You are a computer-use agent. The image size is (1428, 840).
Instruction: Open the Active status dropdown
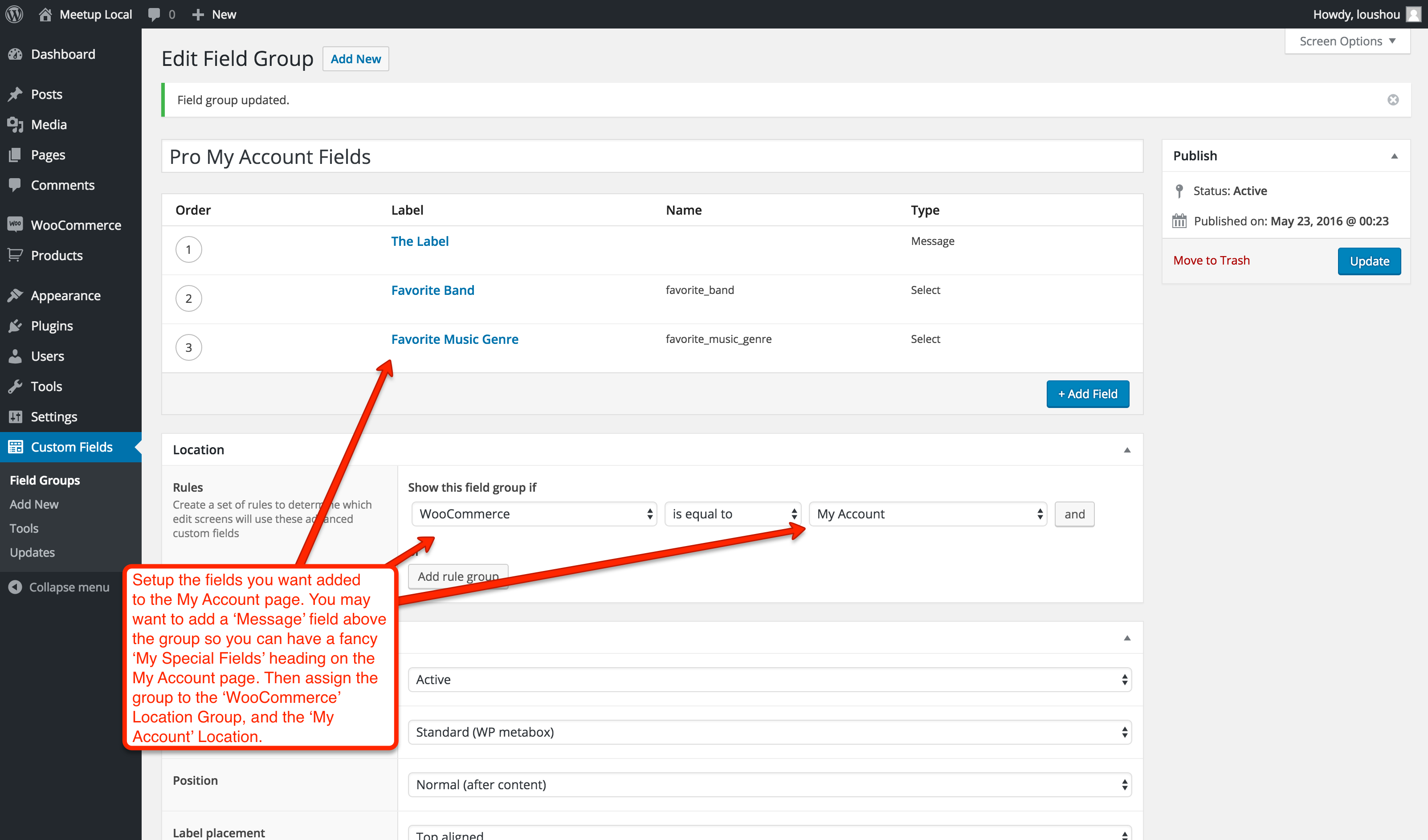pyautogui.click(x=770, y=680)
